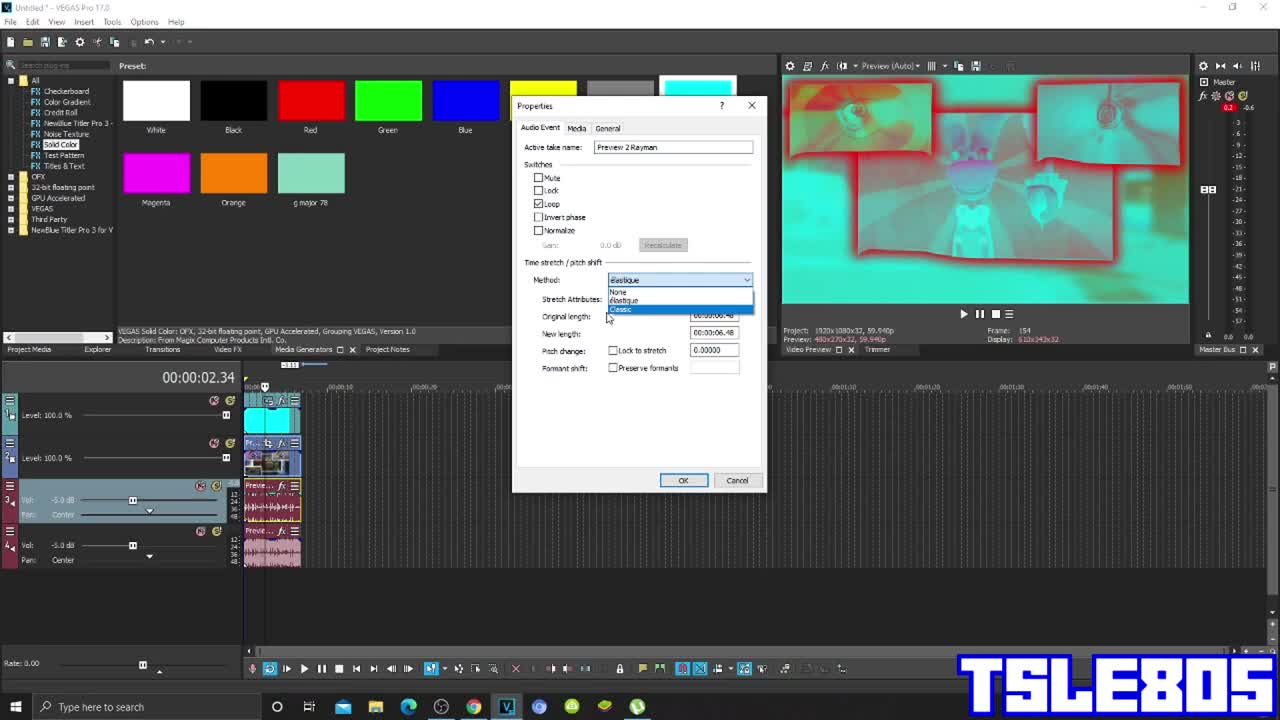Select Checkerboard generator in tree
Image resolution: width=1280 pixels, height=720 pixels.
point(66,91)
